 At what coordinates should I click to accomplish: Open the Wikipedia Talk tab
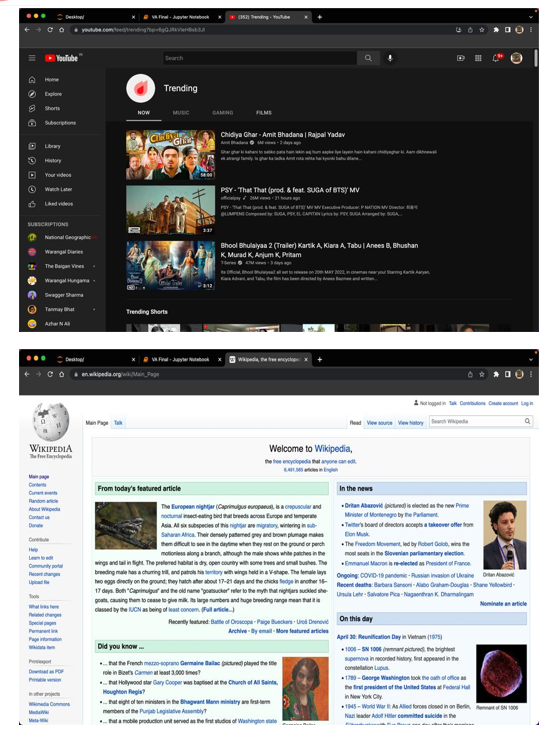click(118, 423)
